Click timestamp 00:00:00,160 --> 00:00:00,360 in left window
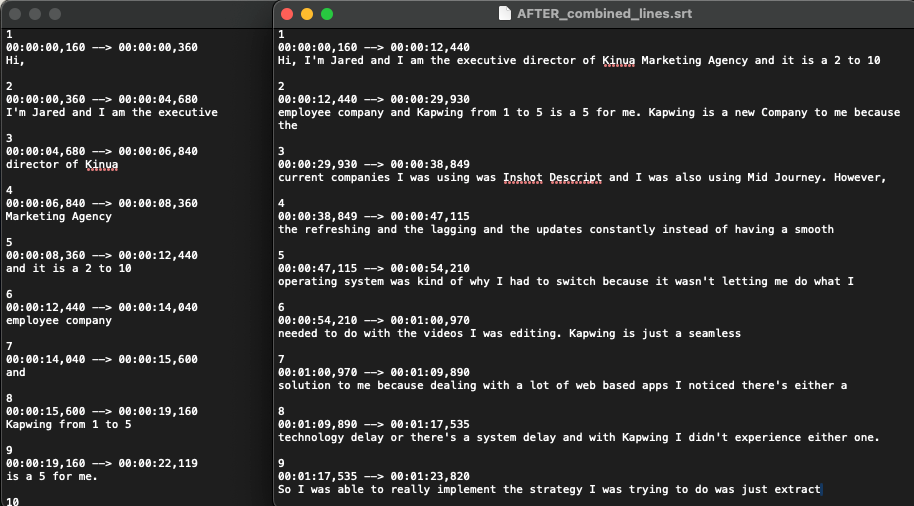The height and width of the screenshot is (506, 914). (102, 47)
